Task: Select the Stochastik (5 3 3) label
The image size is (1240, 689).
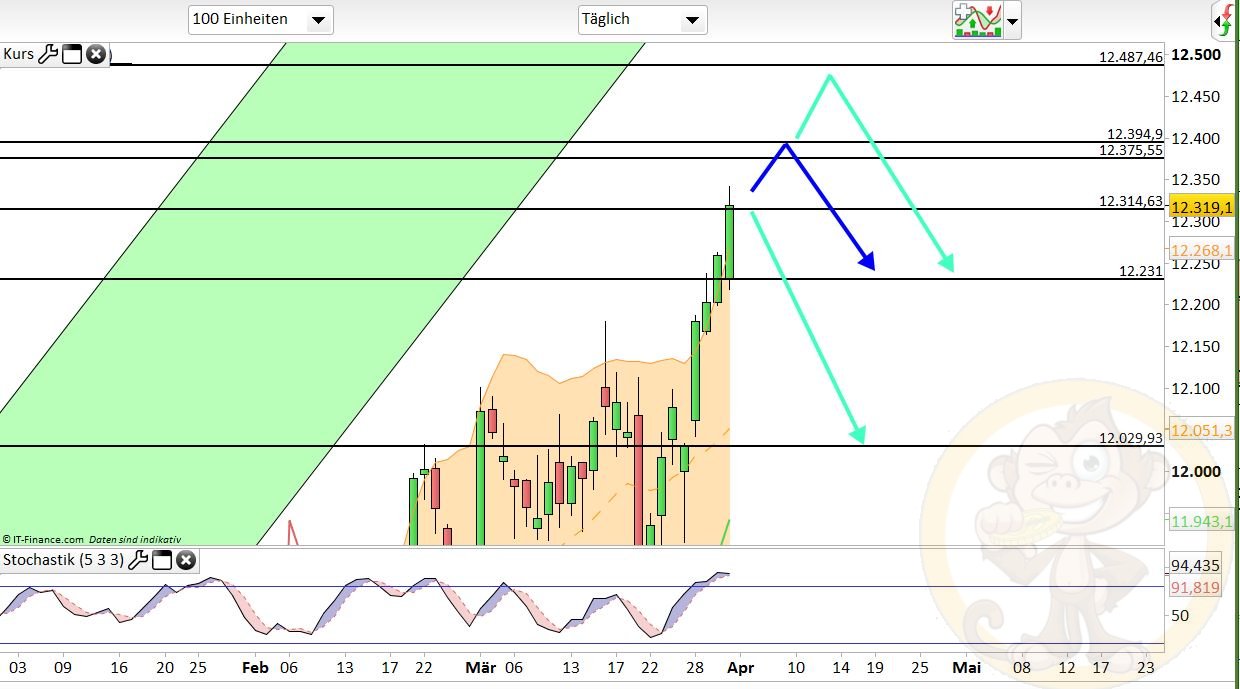Action: click(65, 560)
